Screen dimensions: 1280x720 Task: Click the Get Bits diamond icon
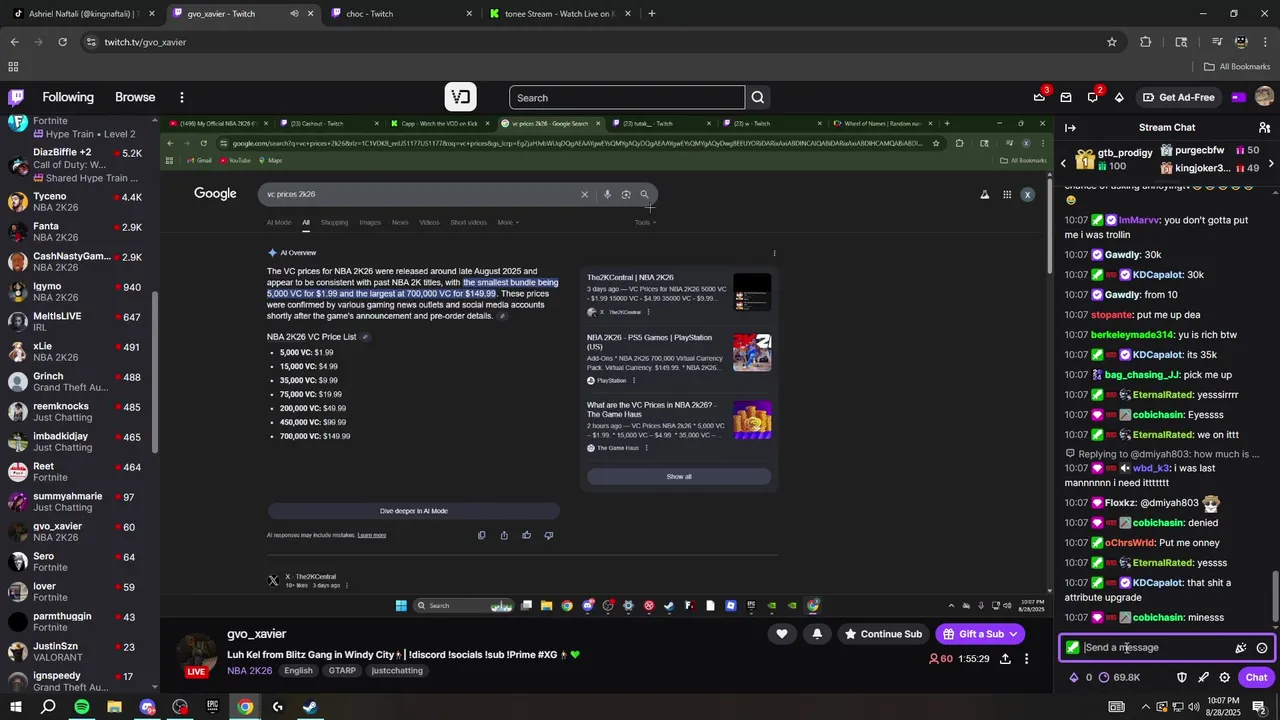(1119, 97)
